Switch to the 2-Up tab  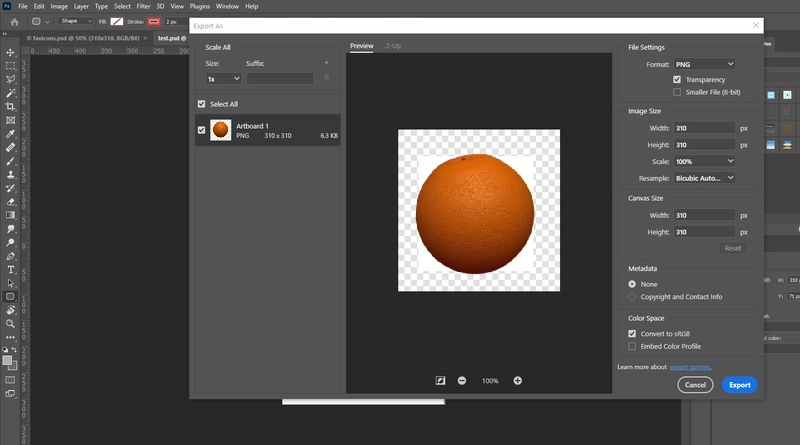tap(393, 46)
